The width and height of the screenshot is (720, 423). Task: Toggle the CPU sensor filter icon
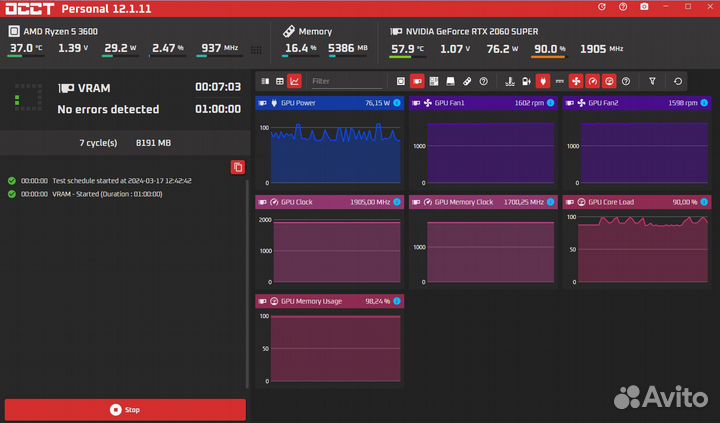pos(401,81)
